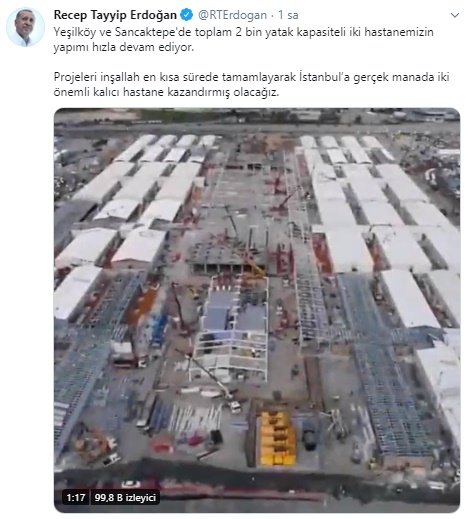Click the blue verified badge icon
This screenshot has height=519, width=468.
187,15
